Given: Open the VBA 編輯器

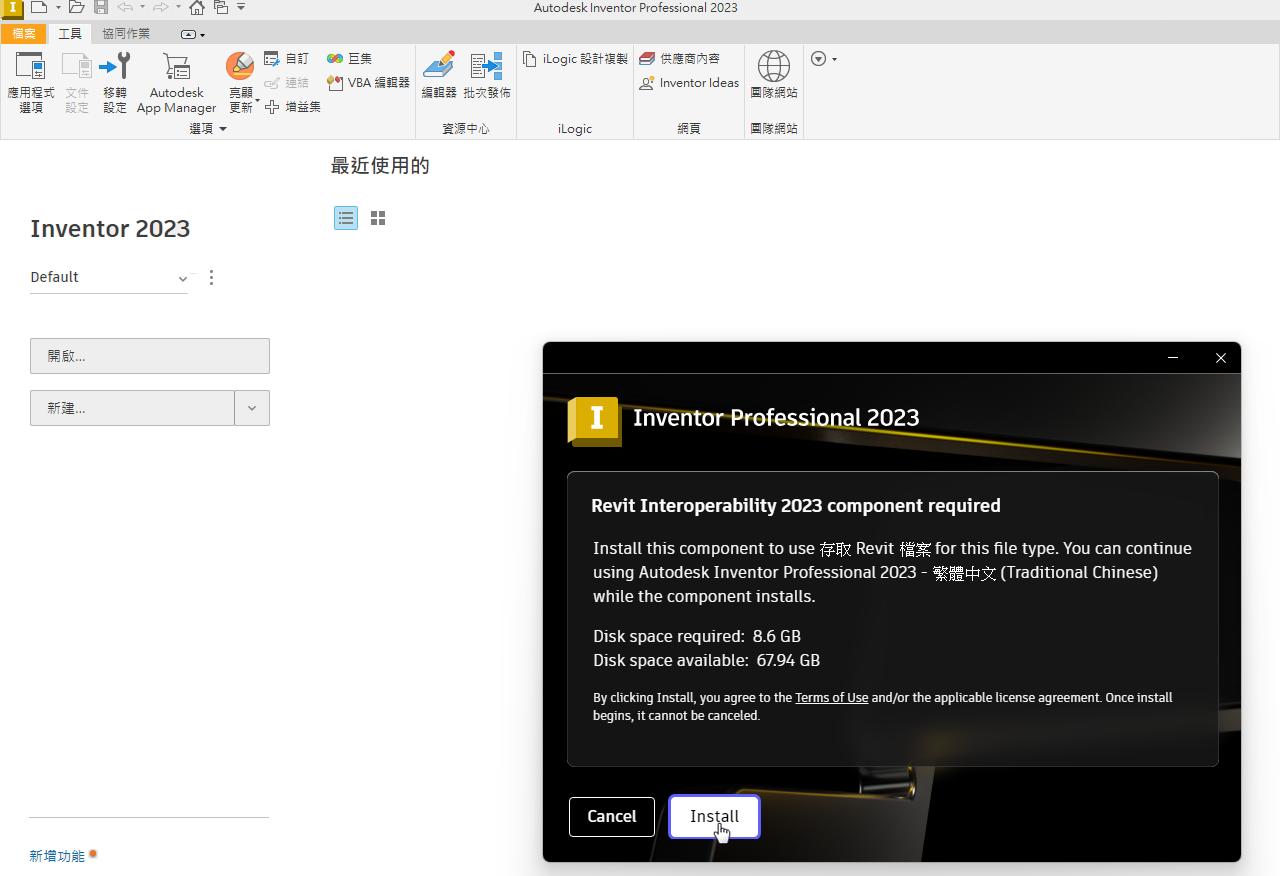Looking at the screenshot, I should click(368, 83).
